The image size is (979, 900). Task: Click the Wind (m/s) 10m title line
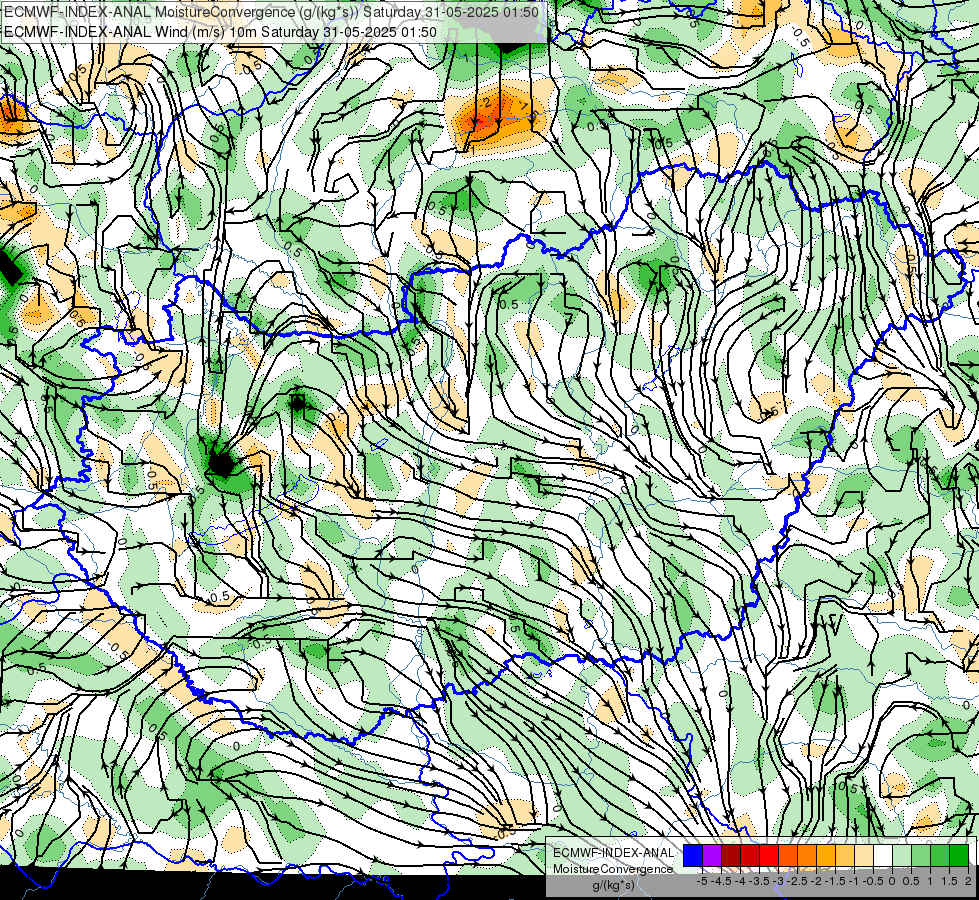click(220, 31)
